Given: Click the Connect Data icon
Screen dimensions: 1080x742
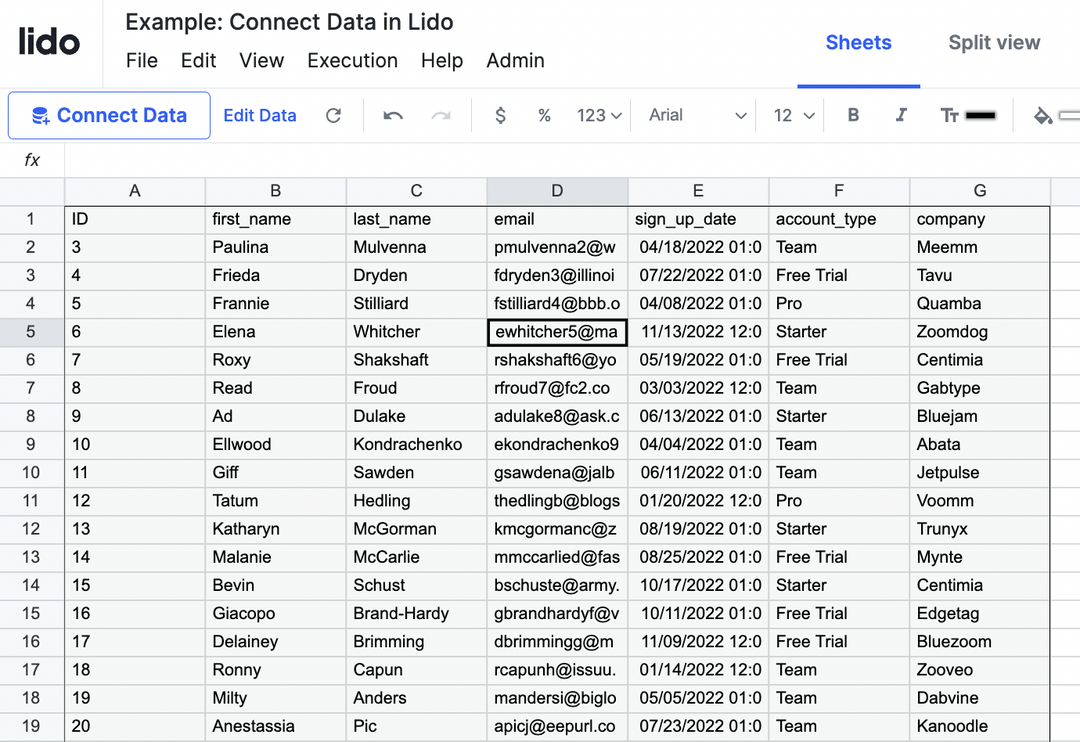Looking at the screenshot, I should [x=40, y=115].
